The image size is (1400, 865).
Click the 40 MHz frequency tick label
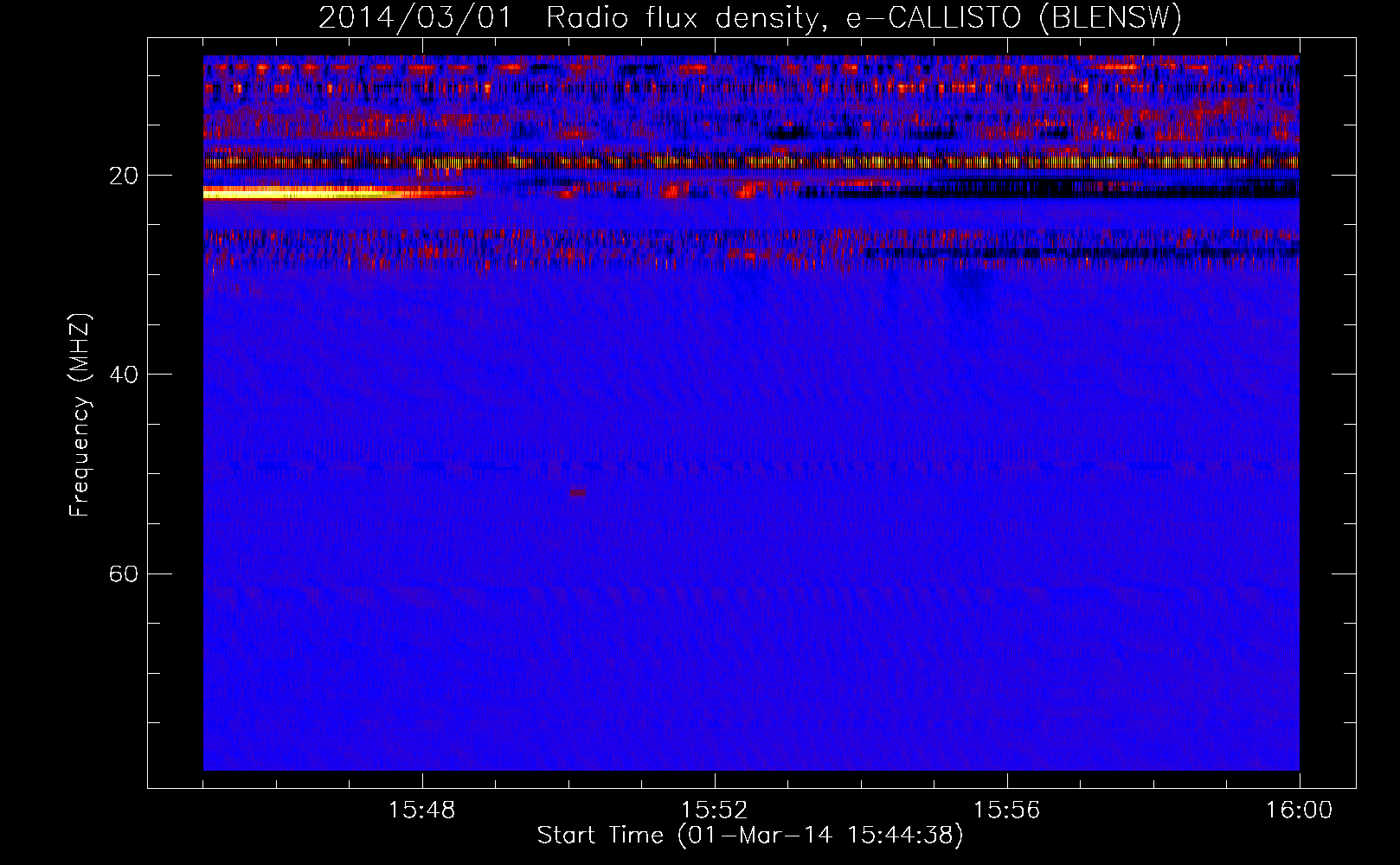(124, 375)
